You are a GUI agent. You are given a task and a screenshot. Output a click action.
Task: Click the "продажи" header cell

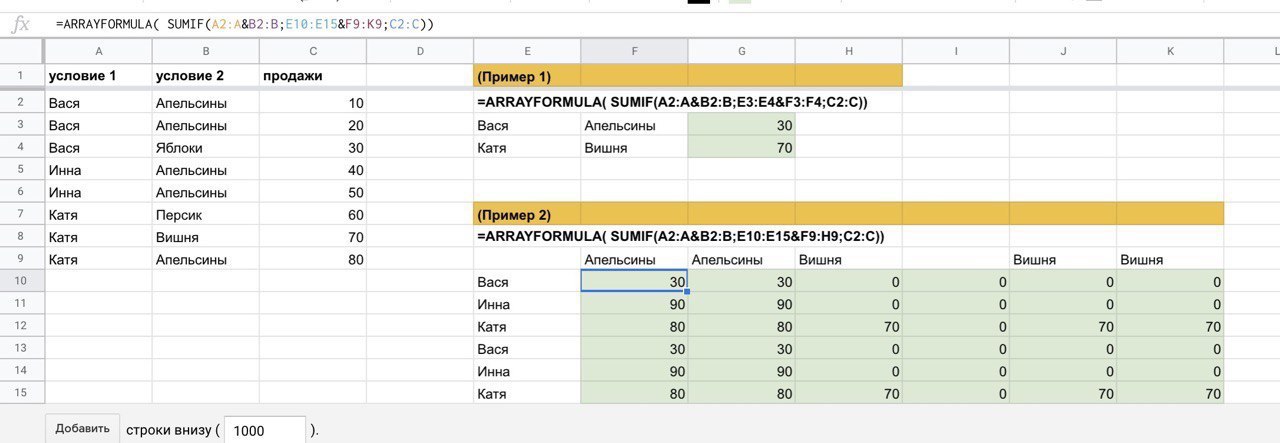click(x=313, y=76)
